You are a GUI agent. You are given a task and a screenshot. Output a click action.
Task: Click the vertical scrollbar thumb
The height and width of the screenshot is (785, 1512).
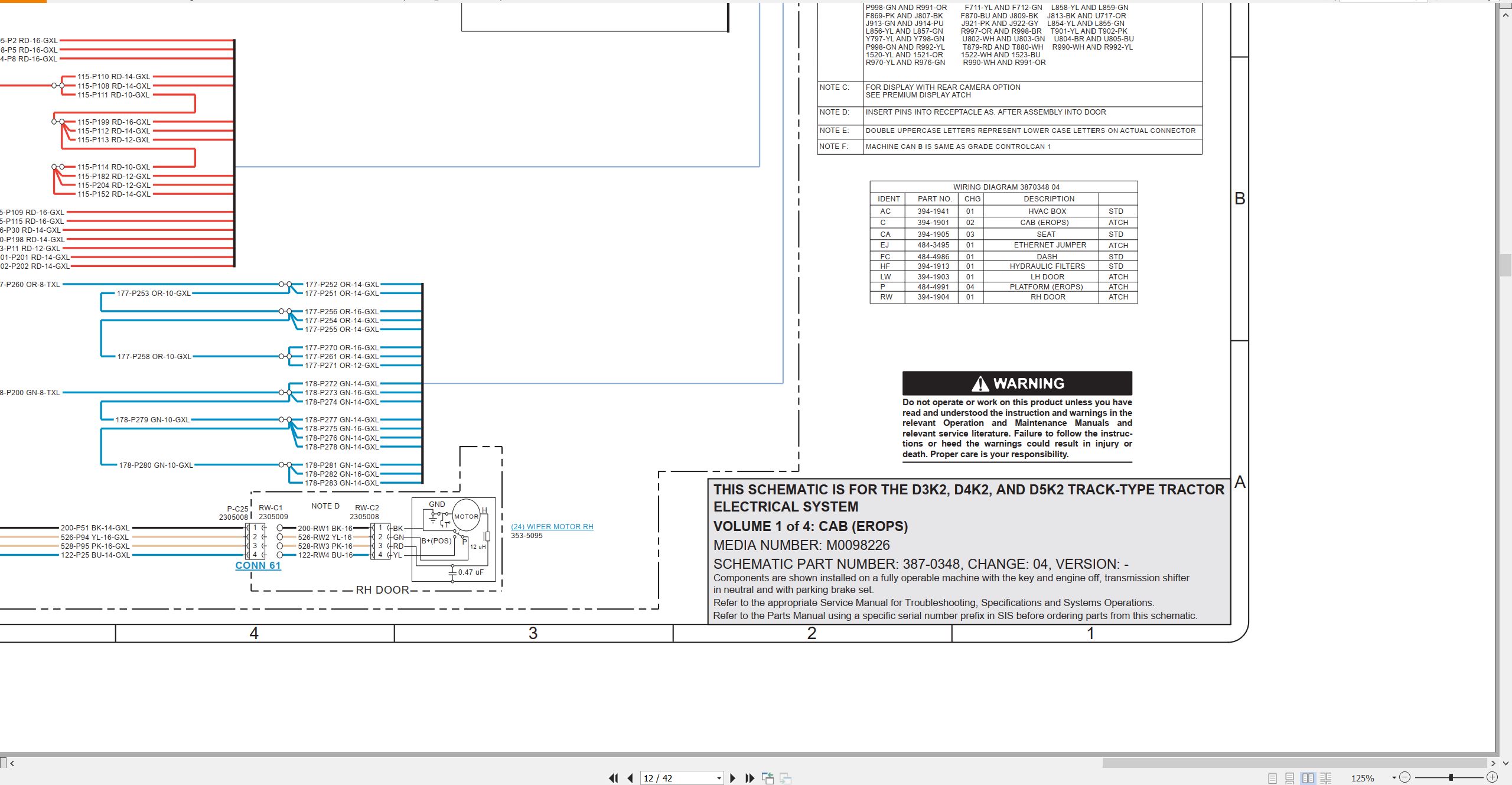pyautogui.click(x=1505, y=265)
